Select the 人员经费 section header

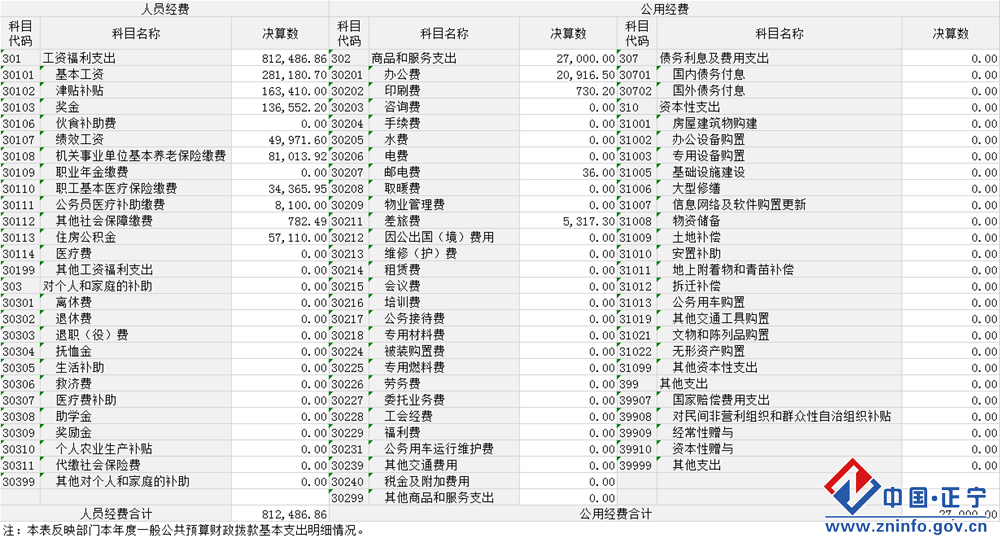pos(165,9)
